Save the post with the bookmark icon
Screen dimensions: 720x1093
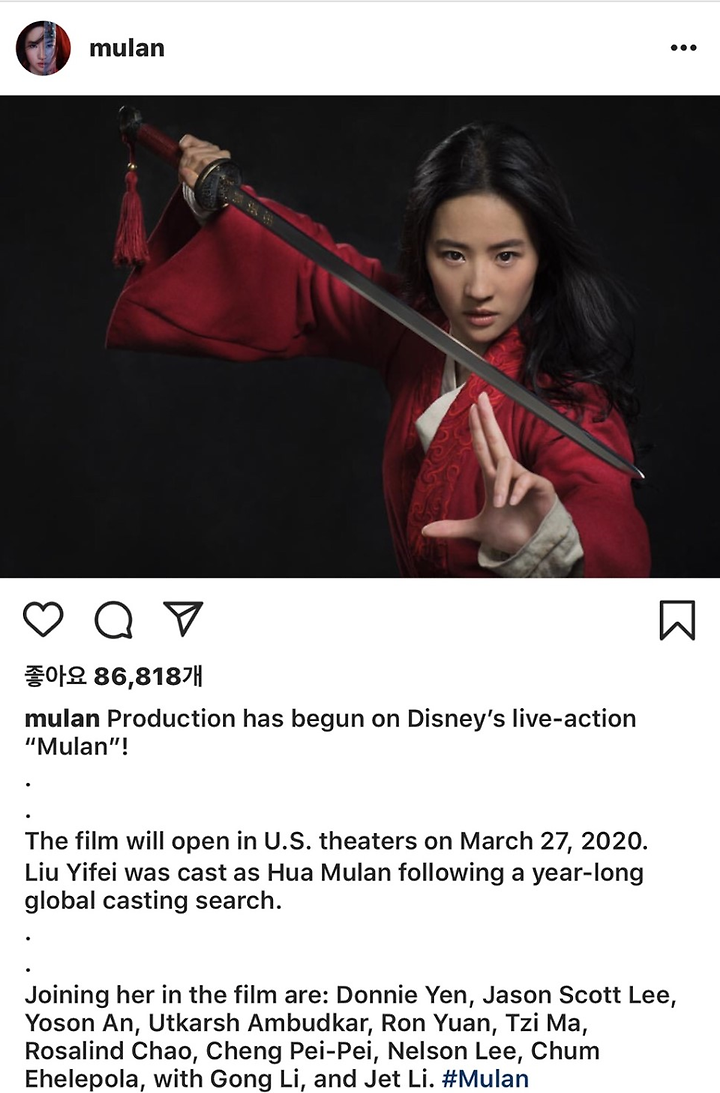pyautogui.click(x=677, y=620)
